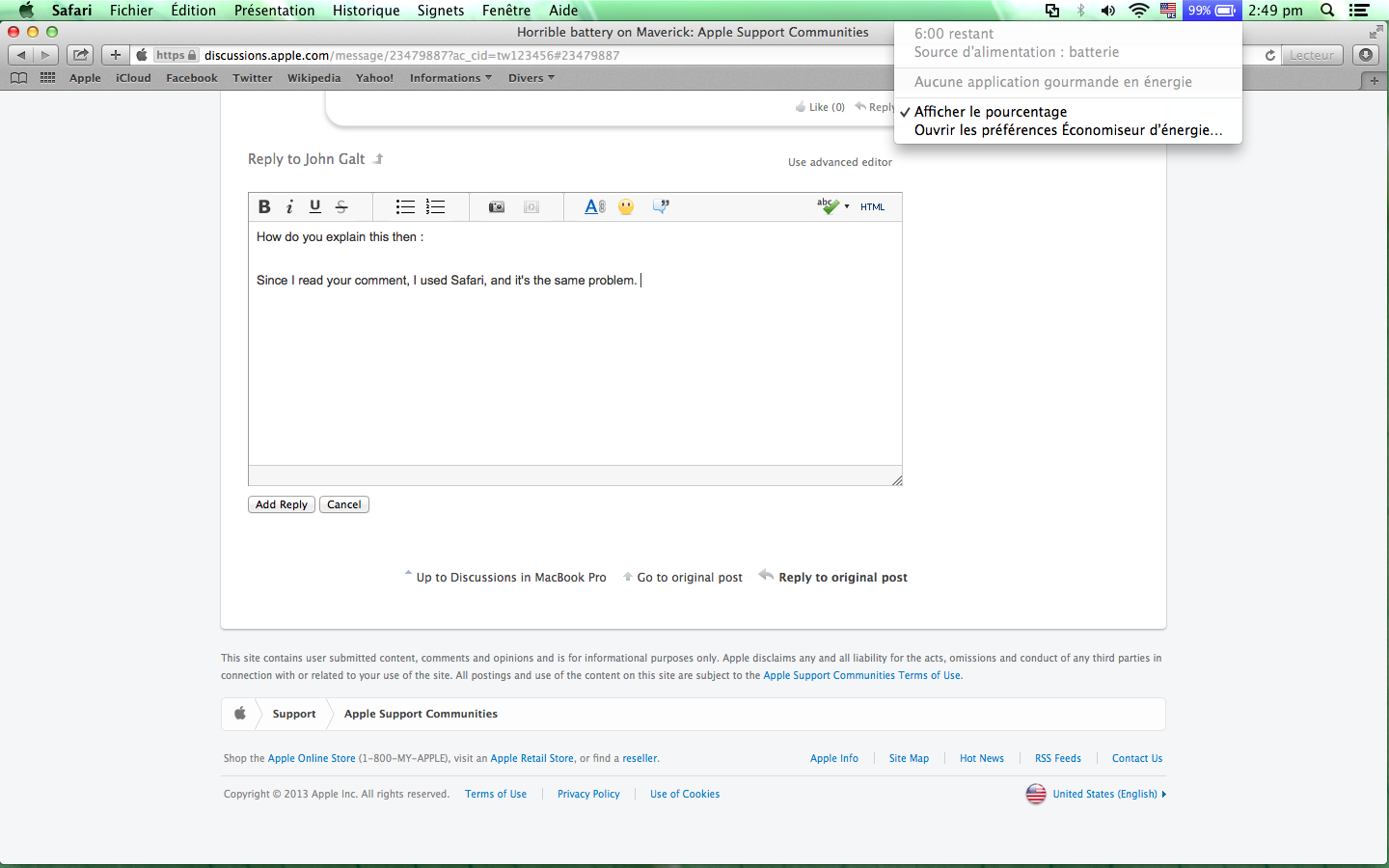The height and width of the screenshot is (868, 1389).
Task: Insert a quote with the quote icon
Action: tap(661, 206)
